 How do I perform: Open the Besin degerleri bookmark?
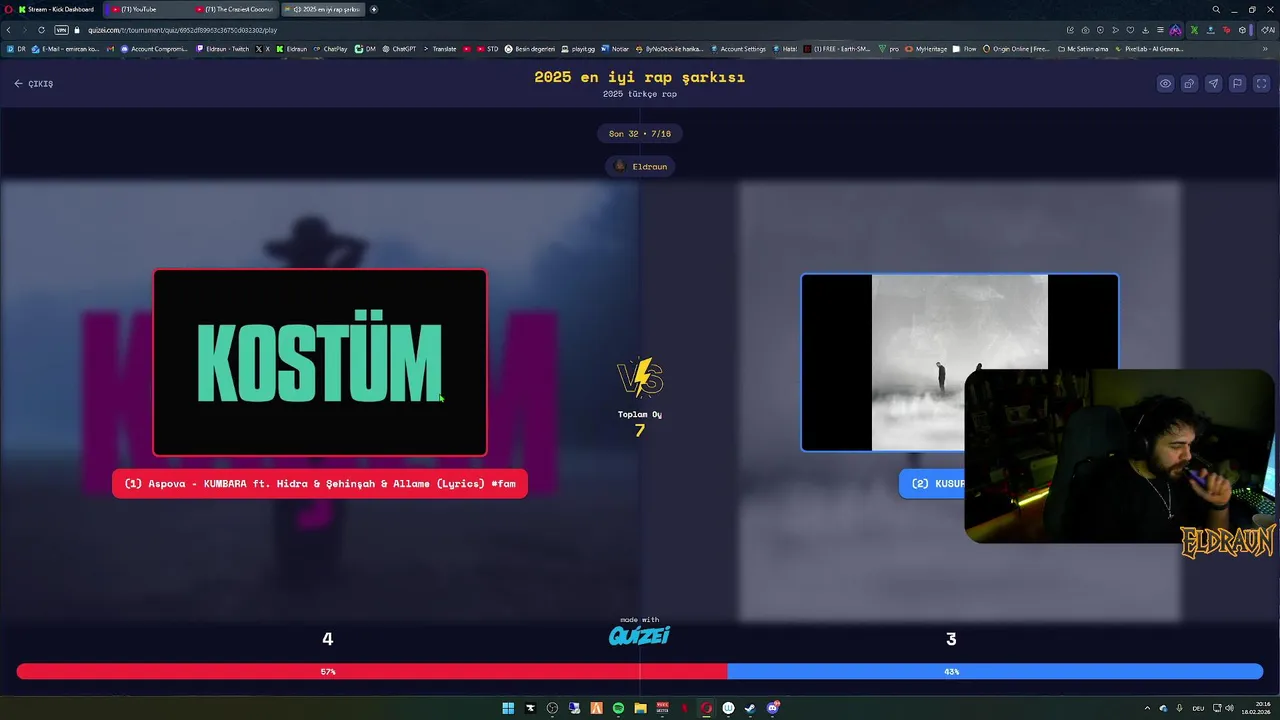[530, 49]
